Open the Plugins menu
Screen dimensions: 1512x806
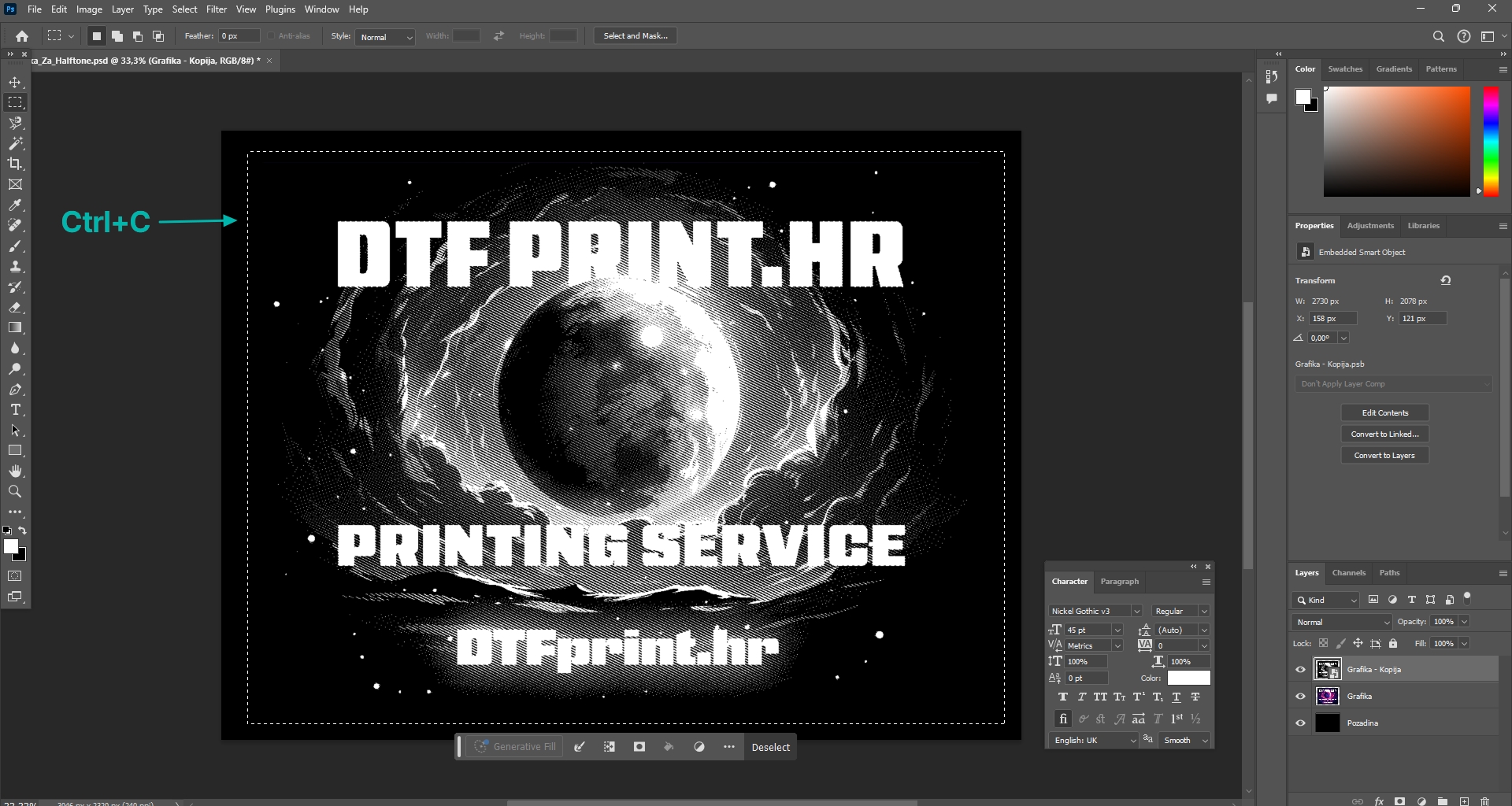[x=280, y=9]
